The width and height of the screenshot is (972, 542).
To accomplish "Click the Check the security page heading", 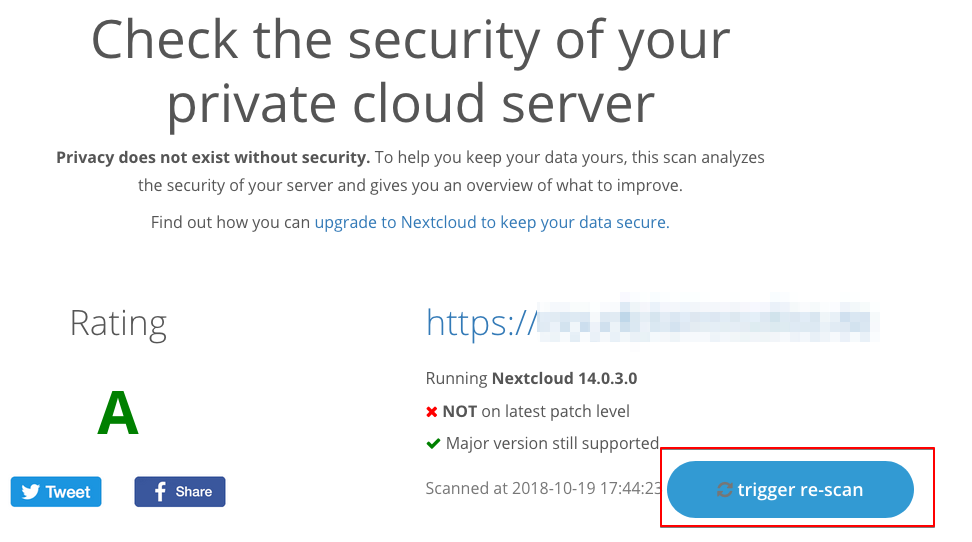I will (x=410, y=71).
